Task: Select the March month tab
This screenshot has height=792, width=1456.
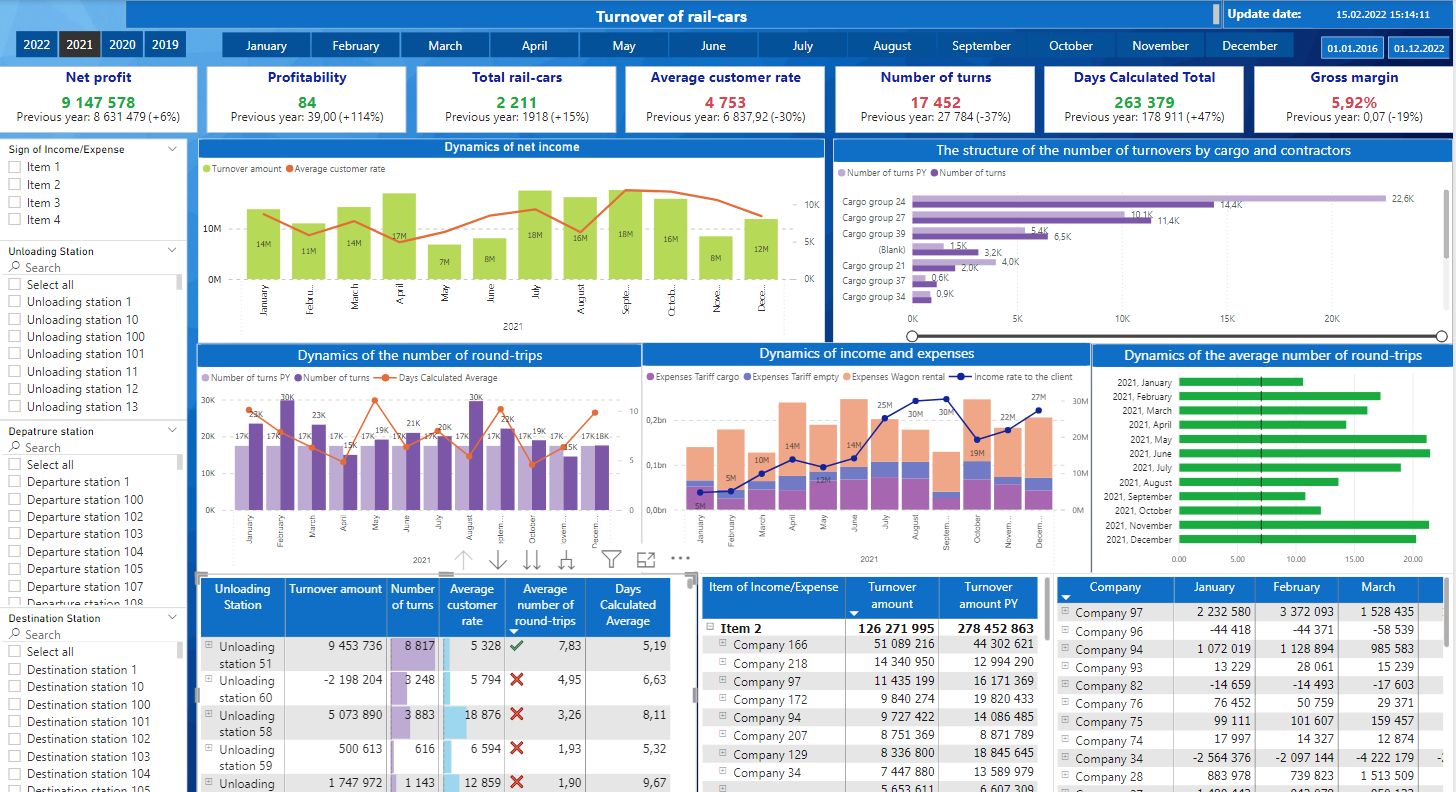Action: pos(444,44)
